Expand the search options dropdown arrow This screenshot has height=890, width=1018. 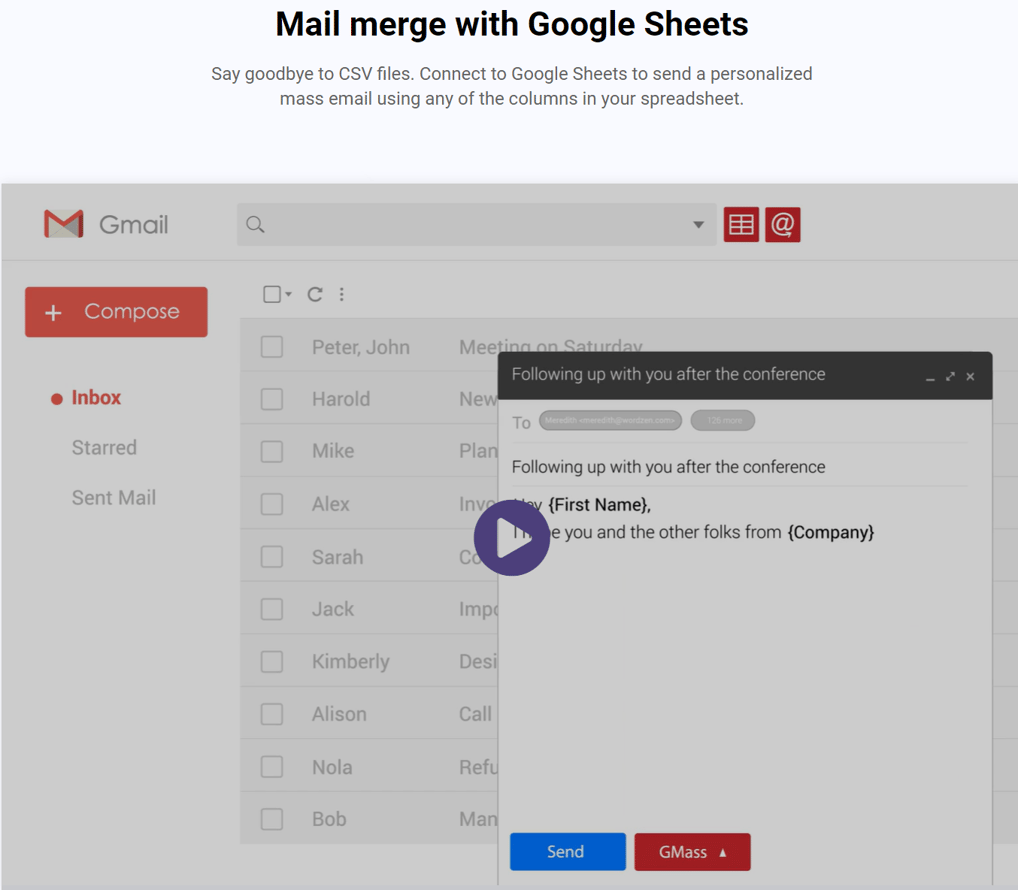pyautogui.click(x=699, y=225)
